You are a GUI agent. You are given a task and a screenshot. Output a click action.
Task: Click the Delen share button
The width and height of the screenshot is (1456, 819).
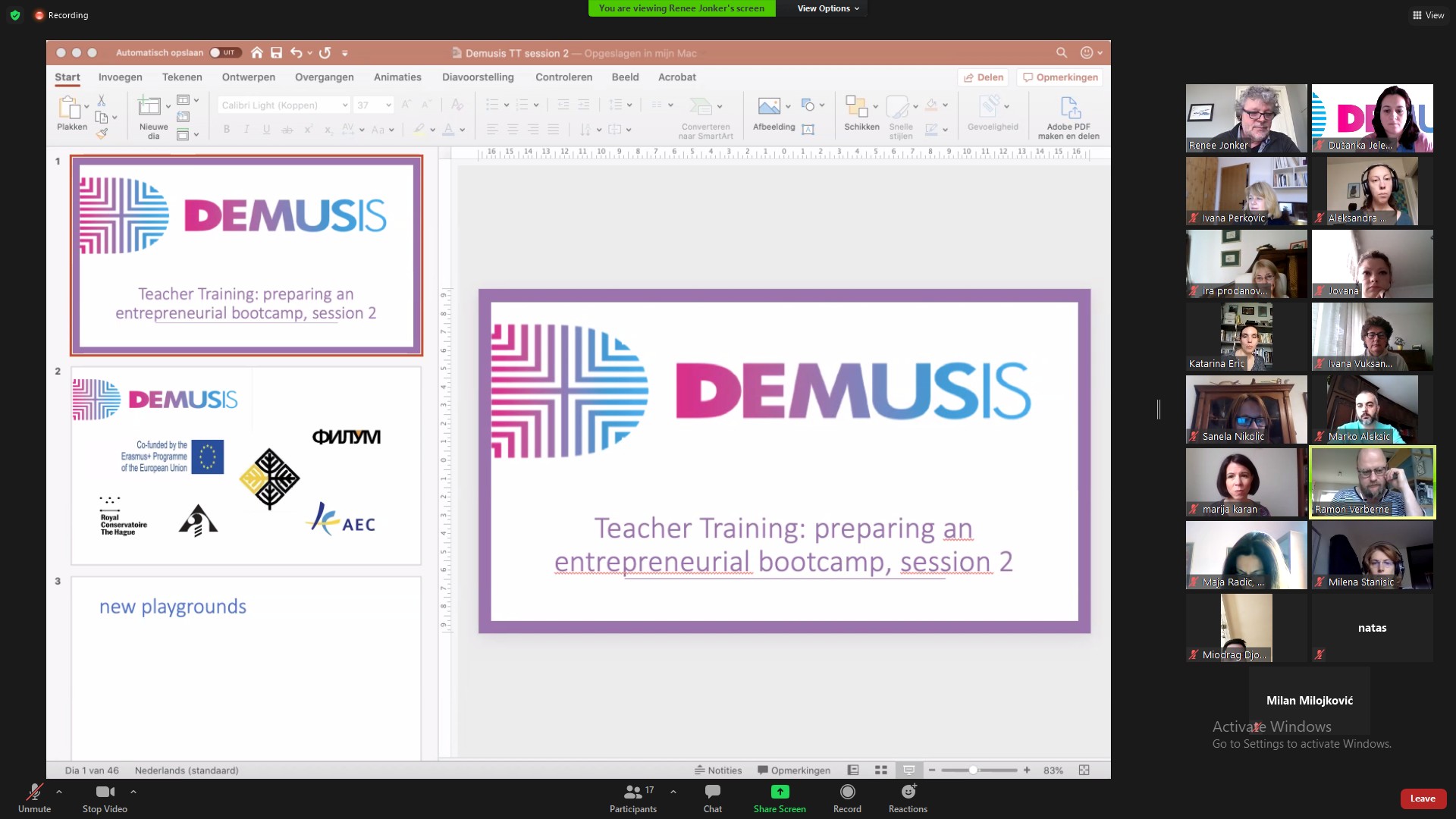[984, 77]
